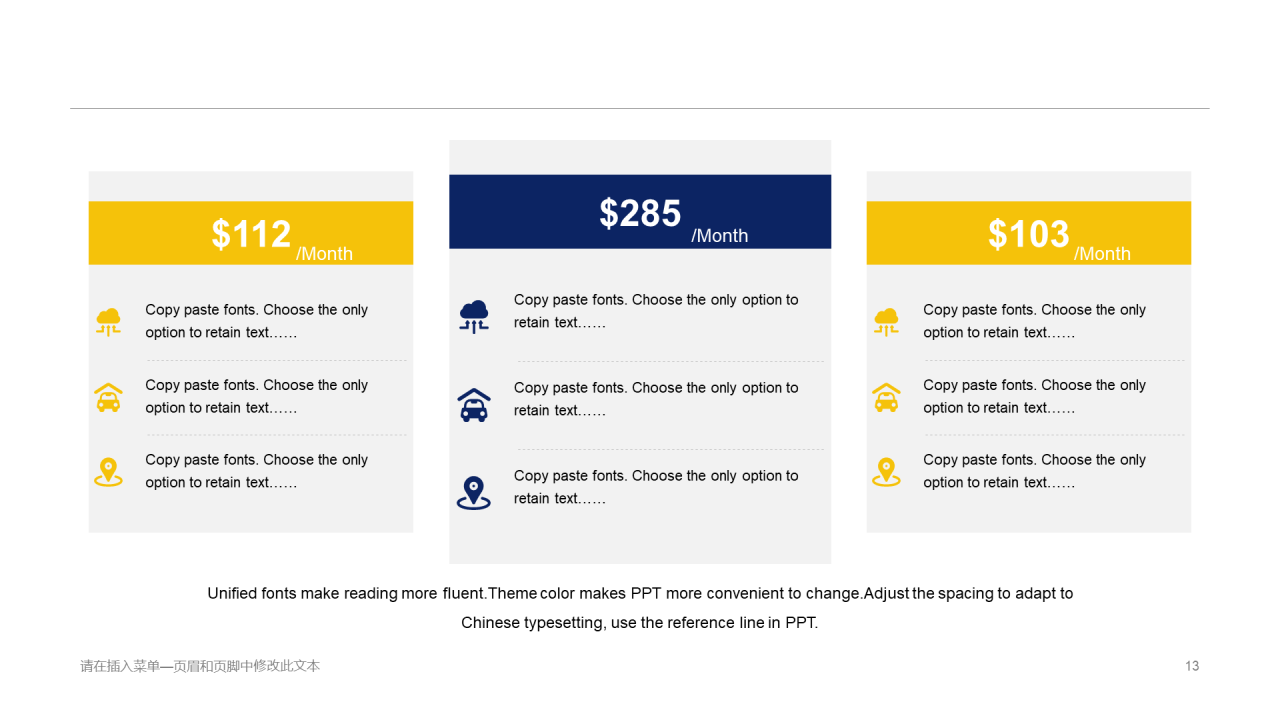1280x720 pixels.
Task: Click the /Month label under $285
Action: click(719, 236)
